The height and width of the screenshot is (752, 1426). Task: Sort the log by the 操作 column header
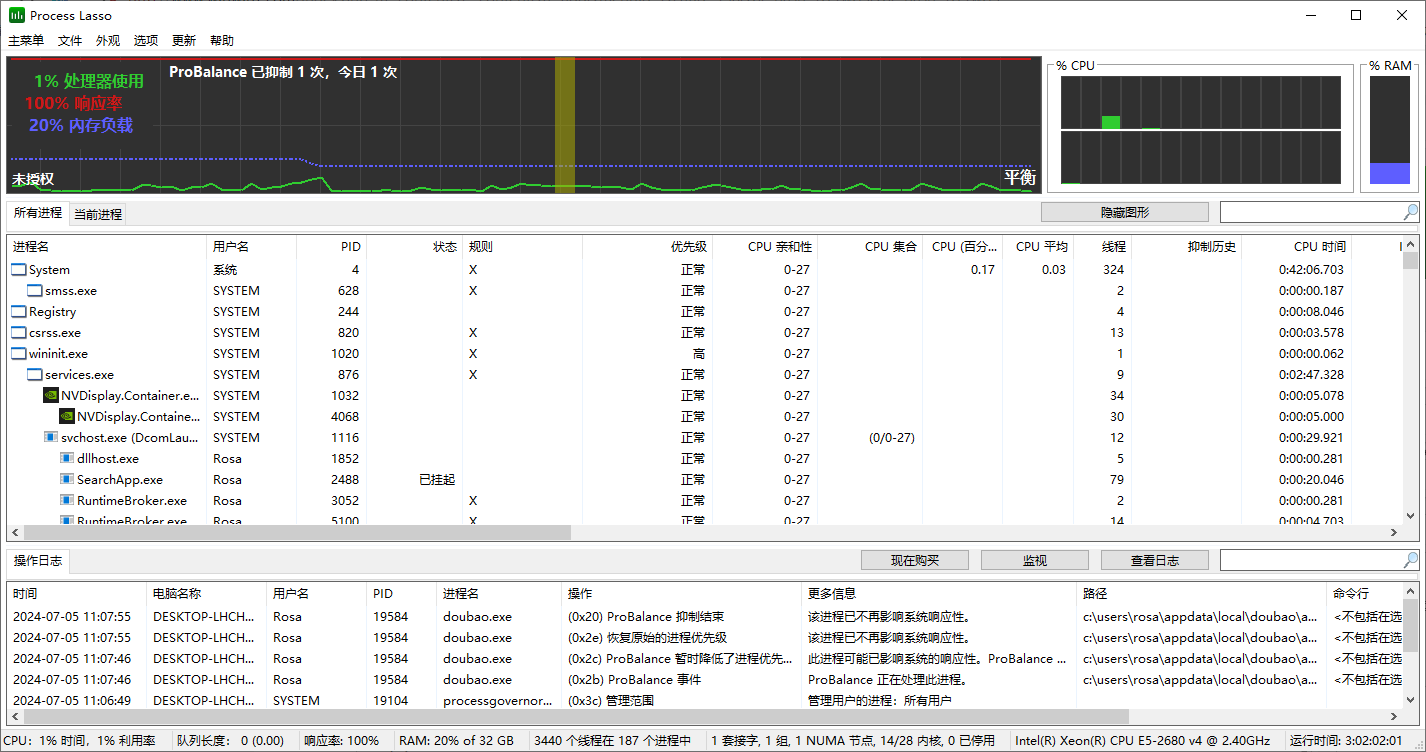tap(682, 594)
